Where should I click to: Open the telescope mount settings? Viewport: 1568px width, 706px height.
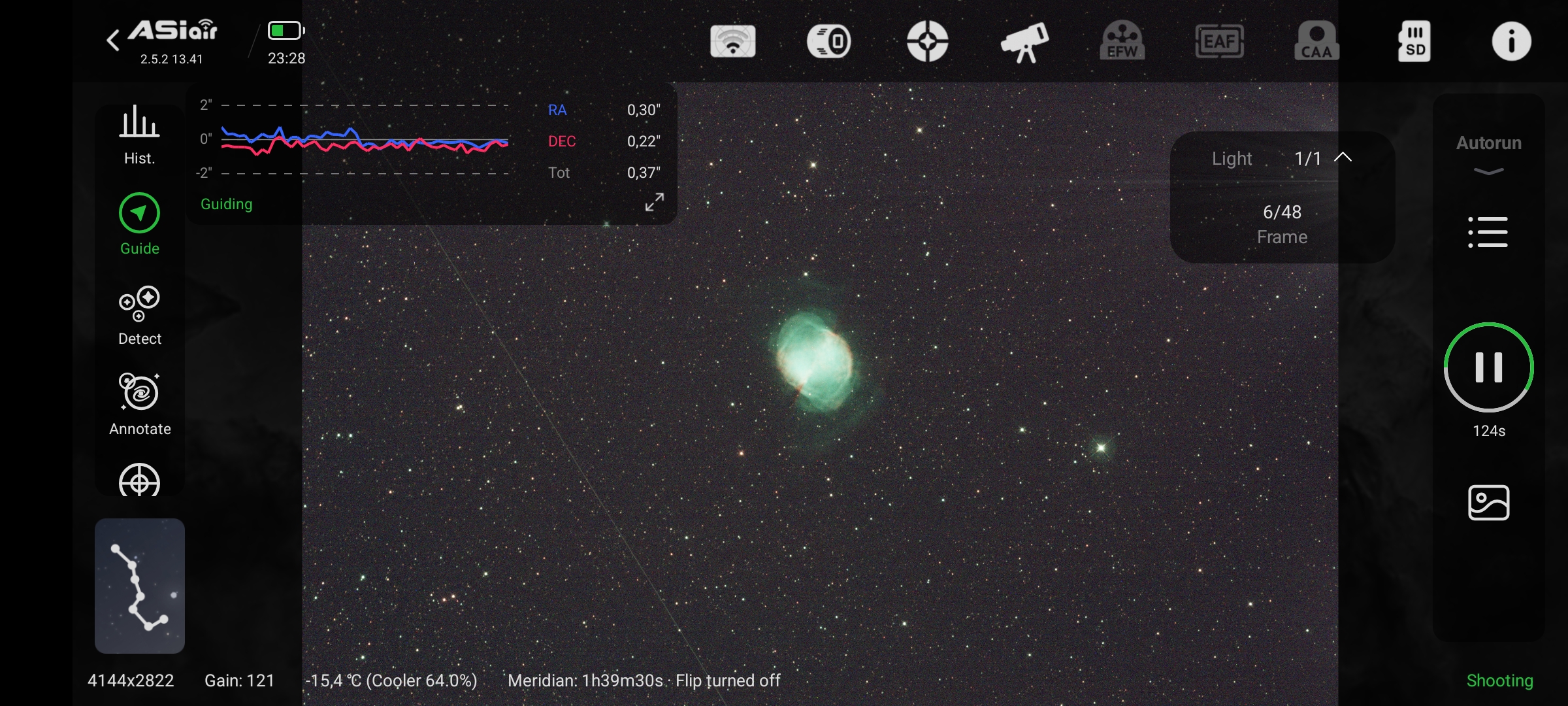click(1024, 42)
